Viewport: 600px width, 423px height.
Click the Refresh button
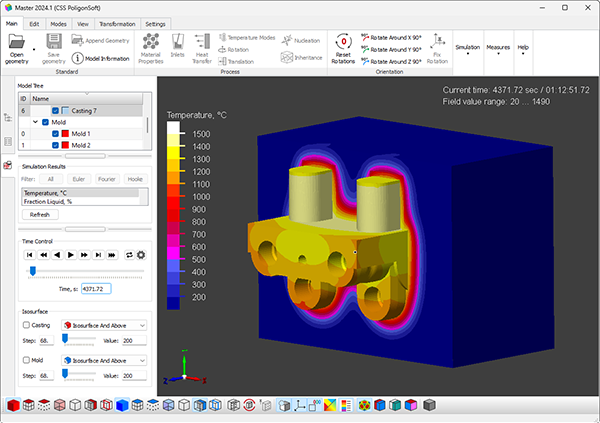point(40,214)
